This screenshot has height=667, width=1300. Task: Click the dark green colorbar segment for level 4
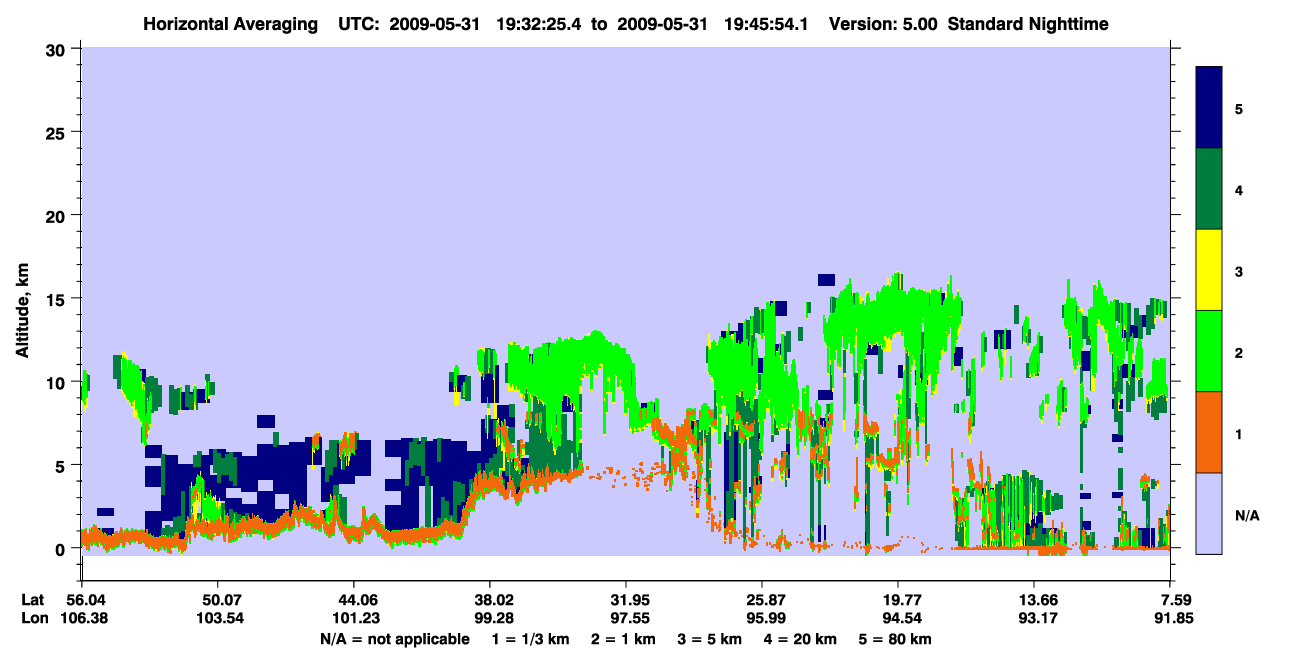tap(1209, 189)
